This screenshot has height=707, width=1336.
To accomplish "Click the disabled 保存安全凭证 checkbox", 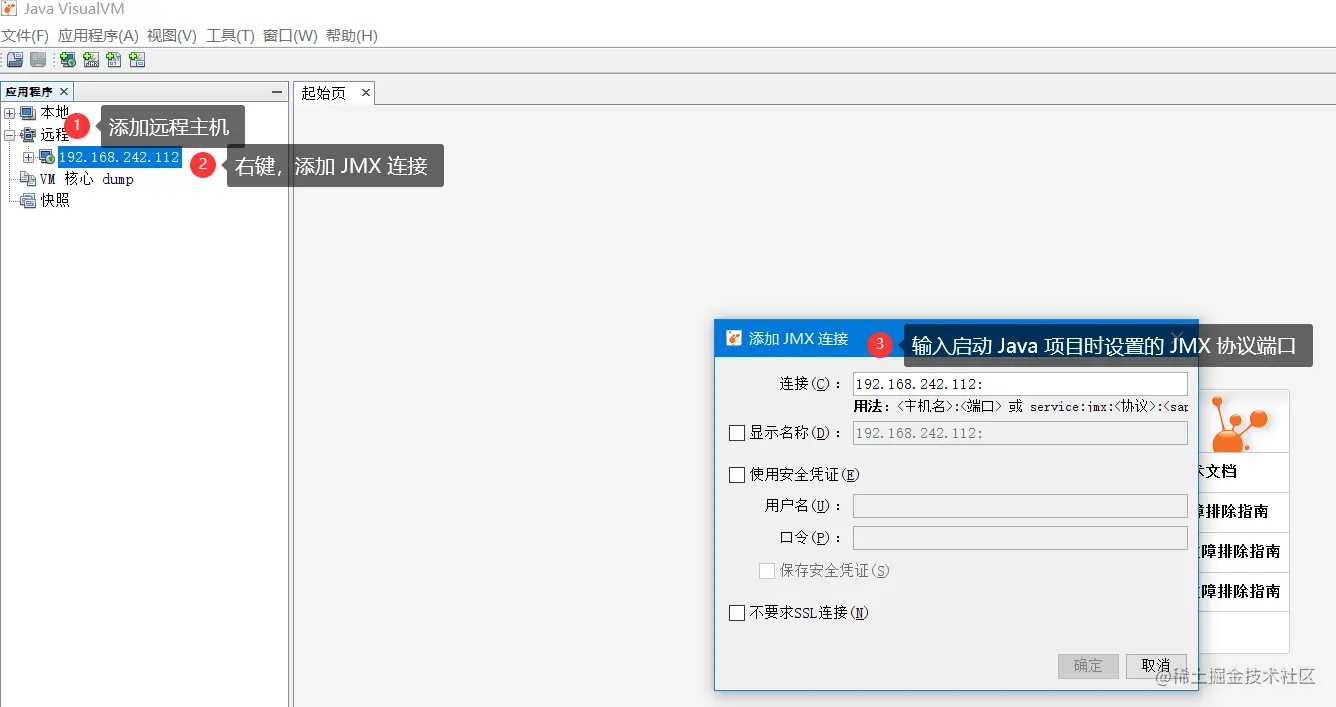I will pyautogui.click(x=767, y=571).
